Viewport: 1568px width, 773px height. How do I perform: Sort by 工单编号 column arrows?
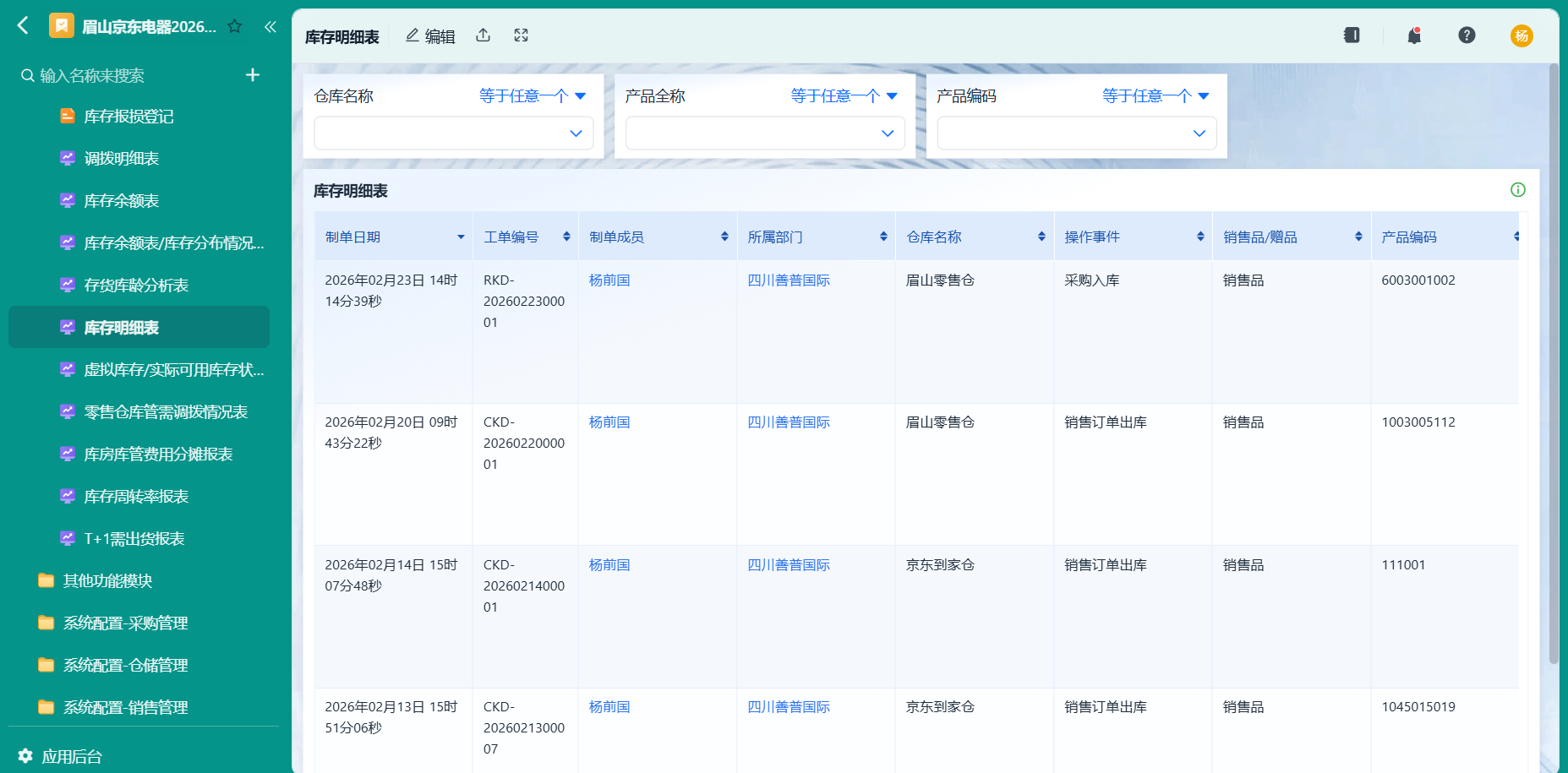click(566, 237)
